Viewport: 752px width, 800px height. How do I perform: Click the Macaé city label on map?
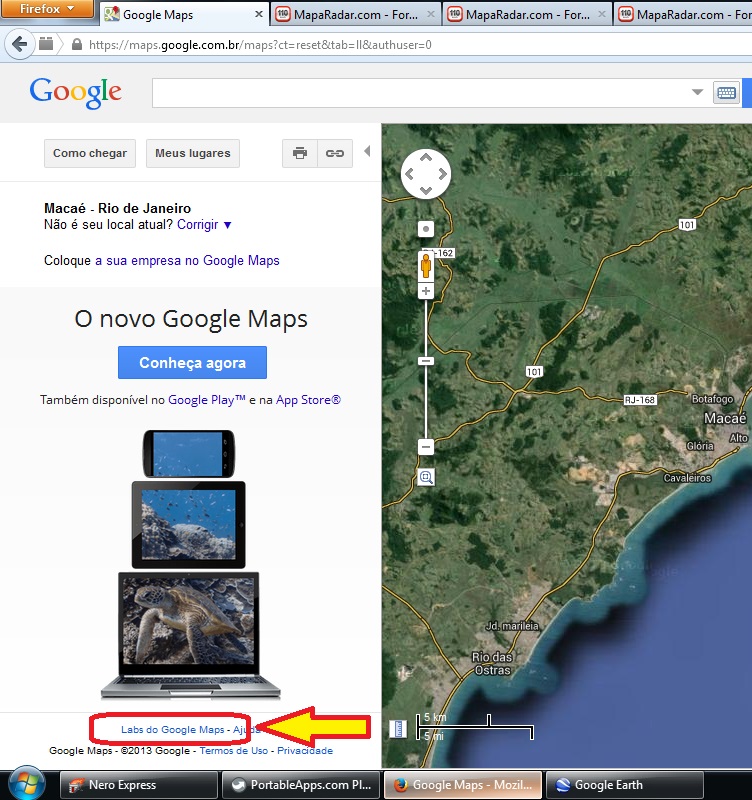pos(725,418)
